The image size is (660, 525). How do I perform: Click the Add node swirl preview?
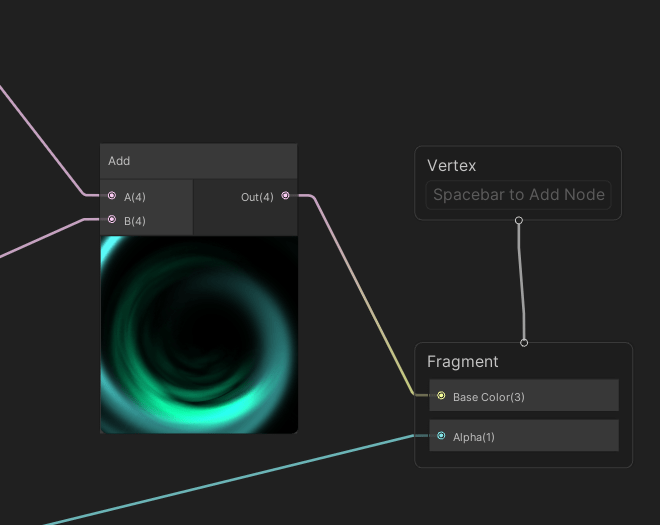[198, 335]
